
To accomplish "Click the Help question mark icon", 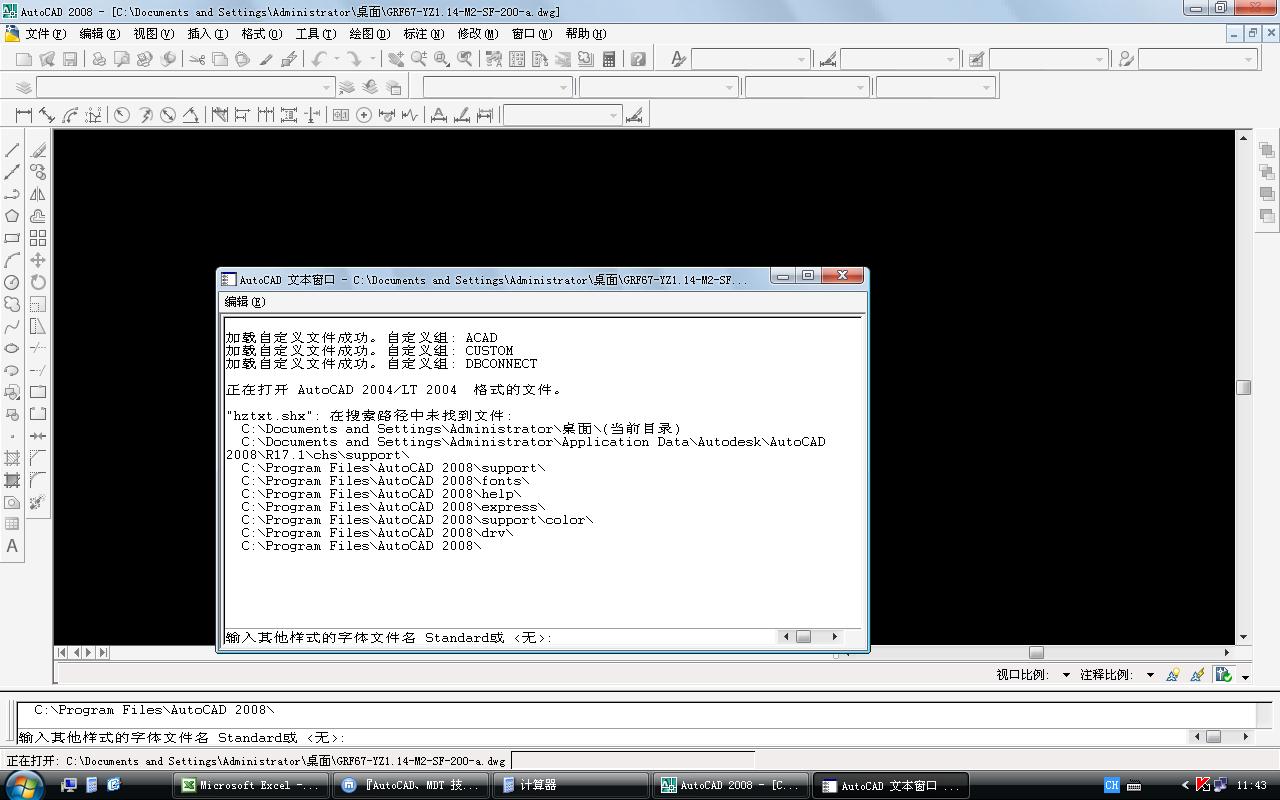I will click(x=638, y=60).
